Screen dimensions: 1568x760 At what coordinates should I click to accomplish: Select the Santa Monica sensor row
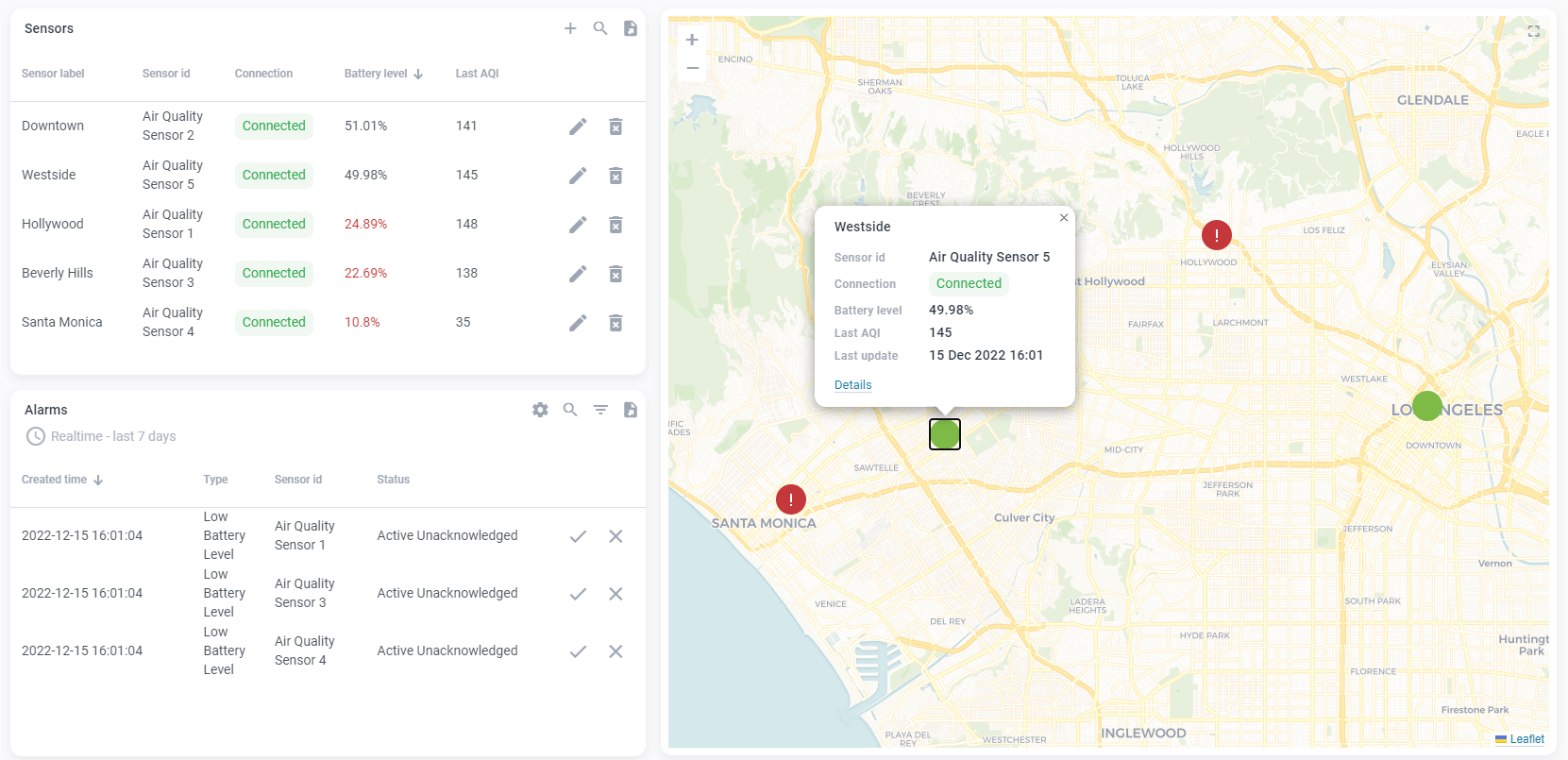tap(62, 323)
